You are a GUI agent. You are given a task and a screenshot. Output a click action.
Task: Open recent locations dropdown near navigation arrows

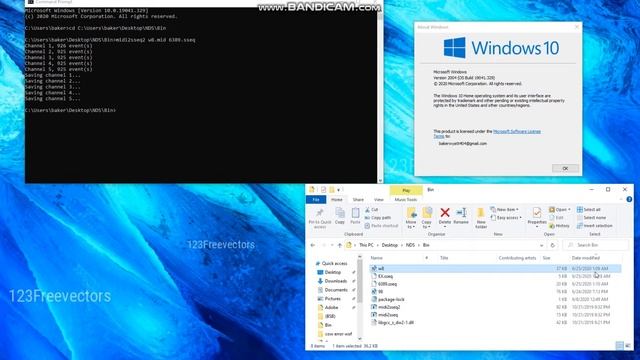click(332, 245)
